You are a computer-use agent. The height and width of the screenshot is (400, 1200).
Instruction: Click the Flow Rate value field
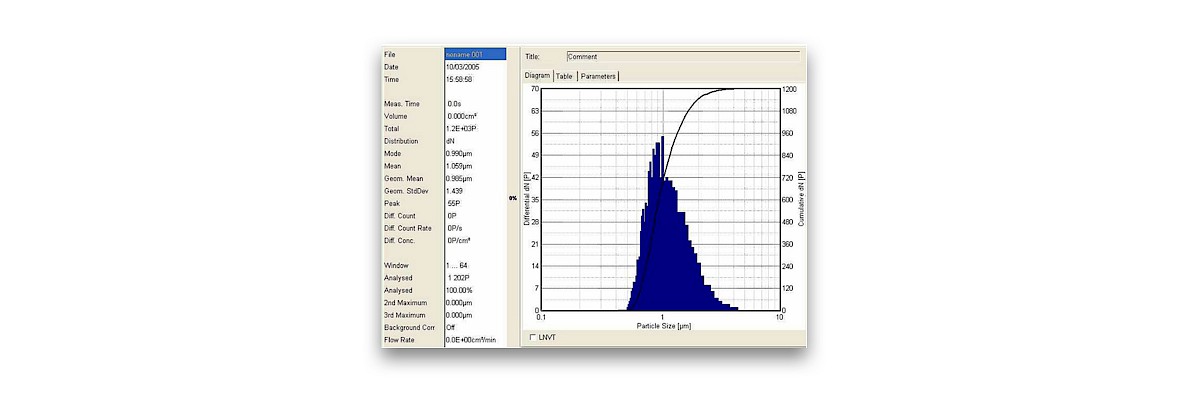(470, 340)
